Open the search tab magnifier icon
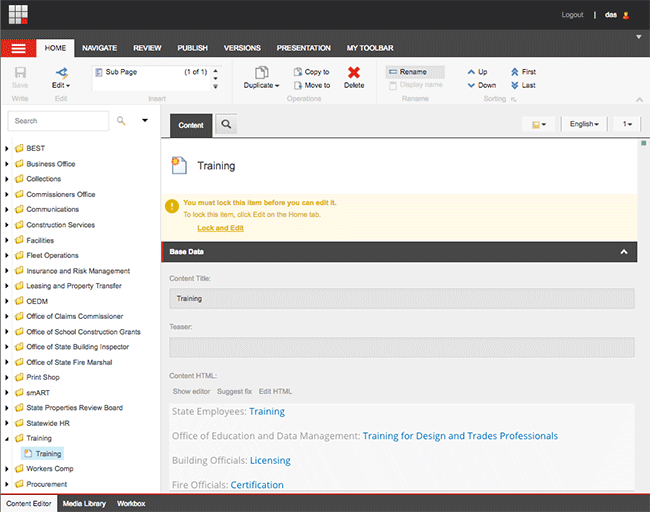This screenshot has height=512, width=650. [x=227, y=125]
